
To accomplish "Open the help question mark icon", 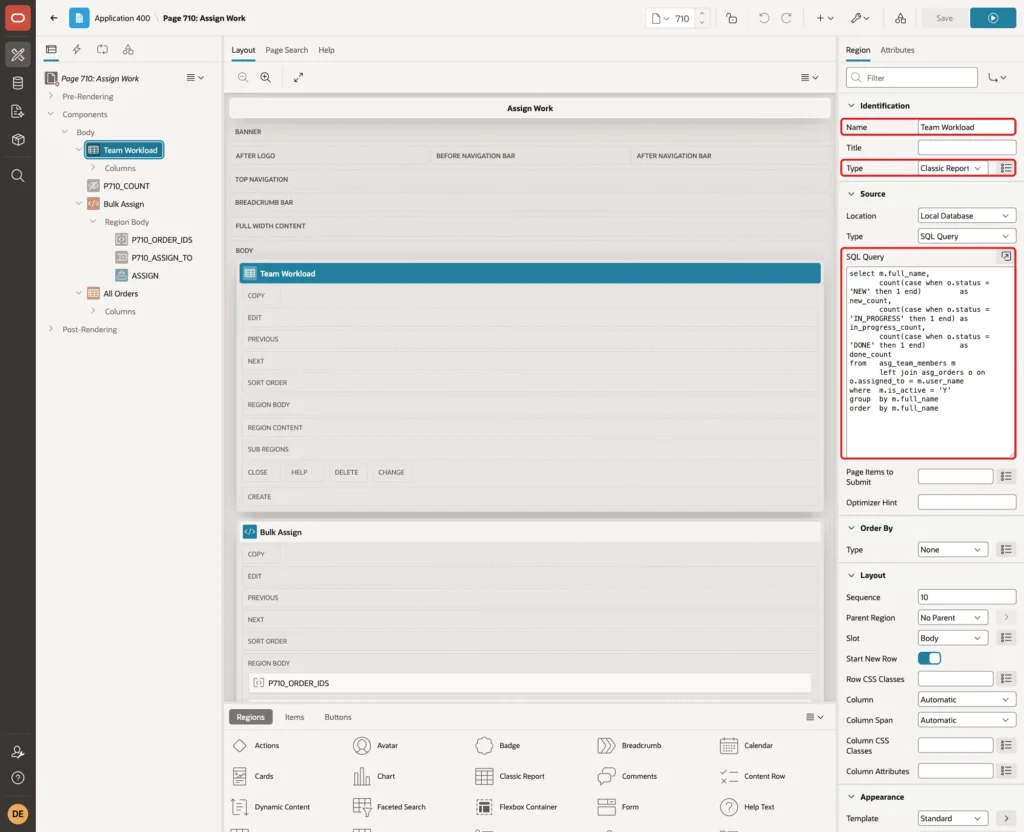I will pyautogui.click(x=18, y=778).
